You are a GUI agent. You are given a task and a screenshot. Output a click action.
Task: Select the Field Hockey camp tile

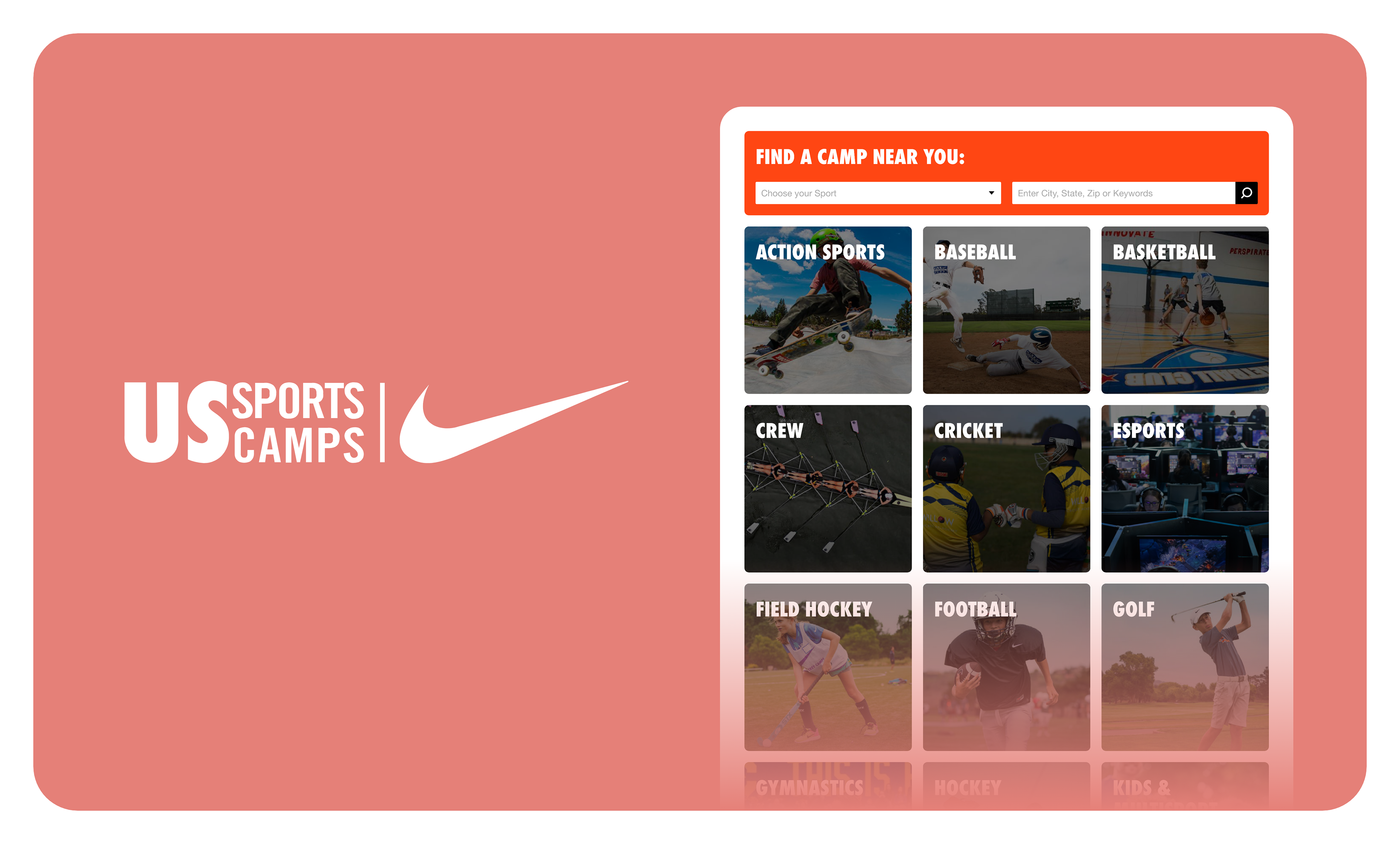(x=828, y=667)
